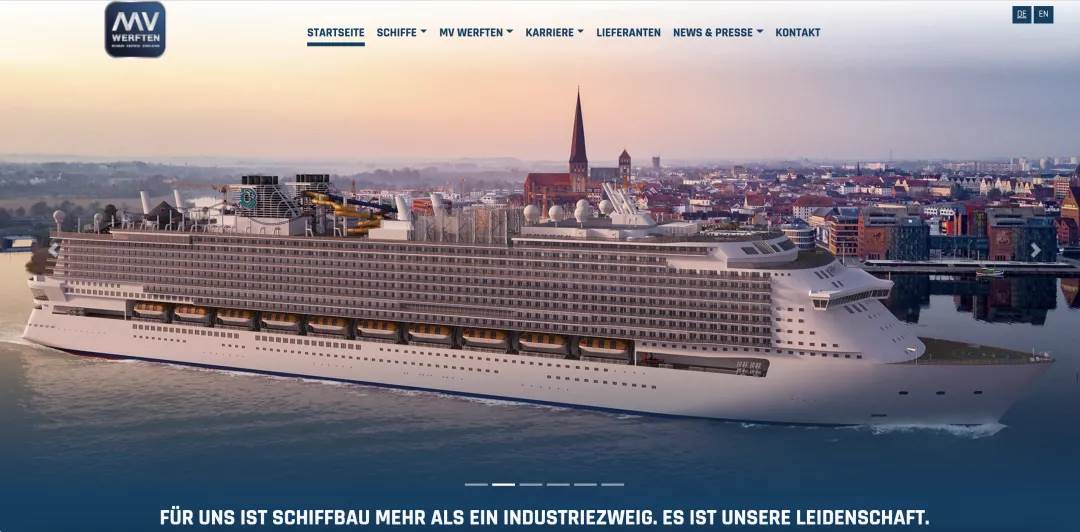Click the Schiffbau Leidenschaft headline text
The image size is (1080, 532).
point(544,517)
